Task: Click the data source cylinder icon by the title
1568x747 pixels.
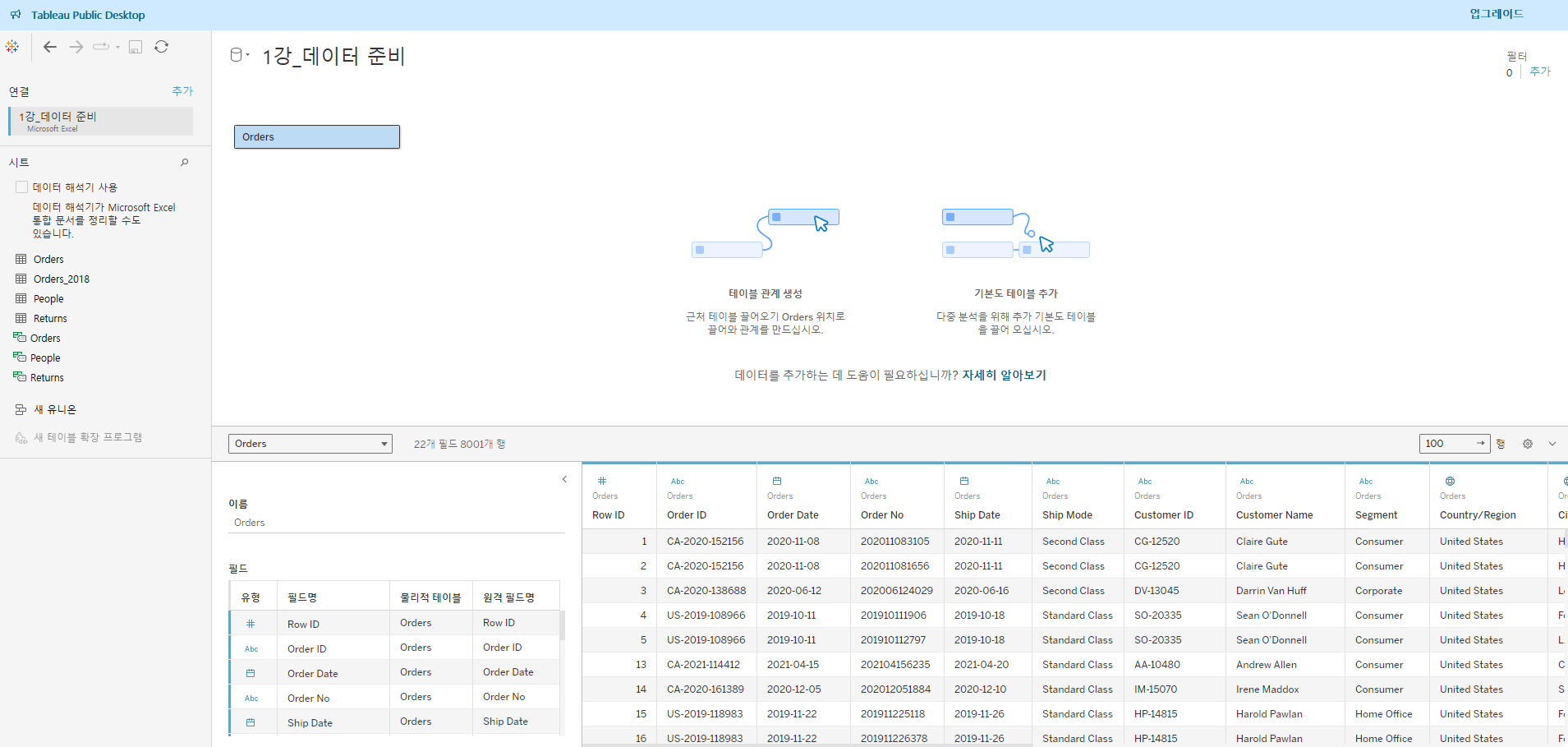Action: [237, 55]
